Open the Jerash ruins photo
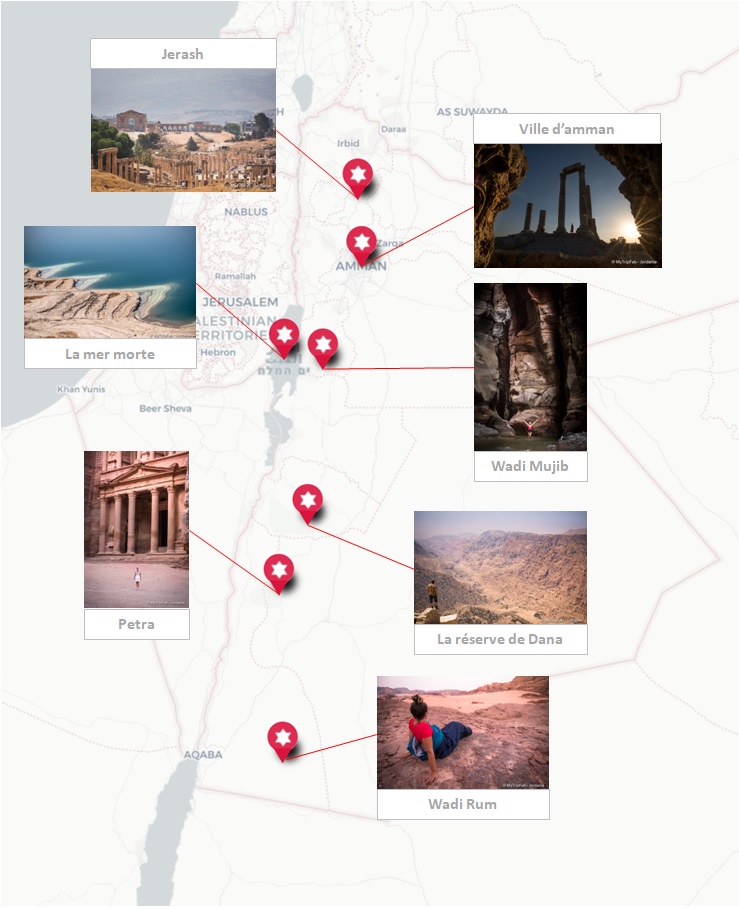Image resolution: width=739 pixels, height=909 pixels. (183, 130)
